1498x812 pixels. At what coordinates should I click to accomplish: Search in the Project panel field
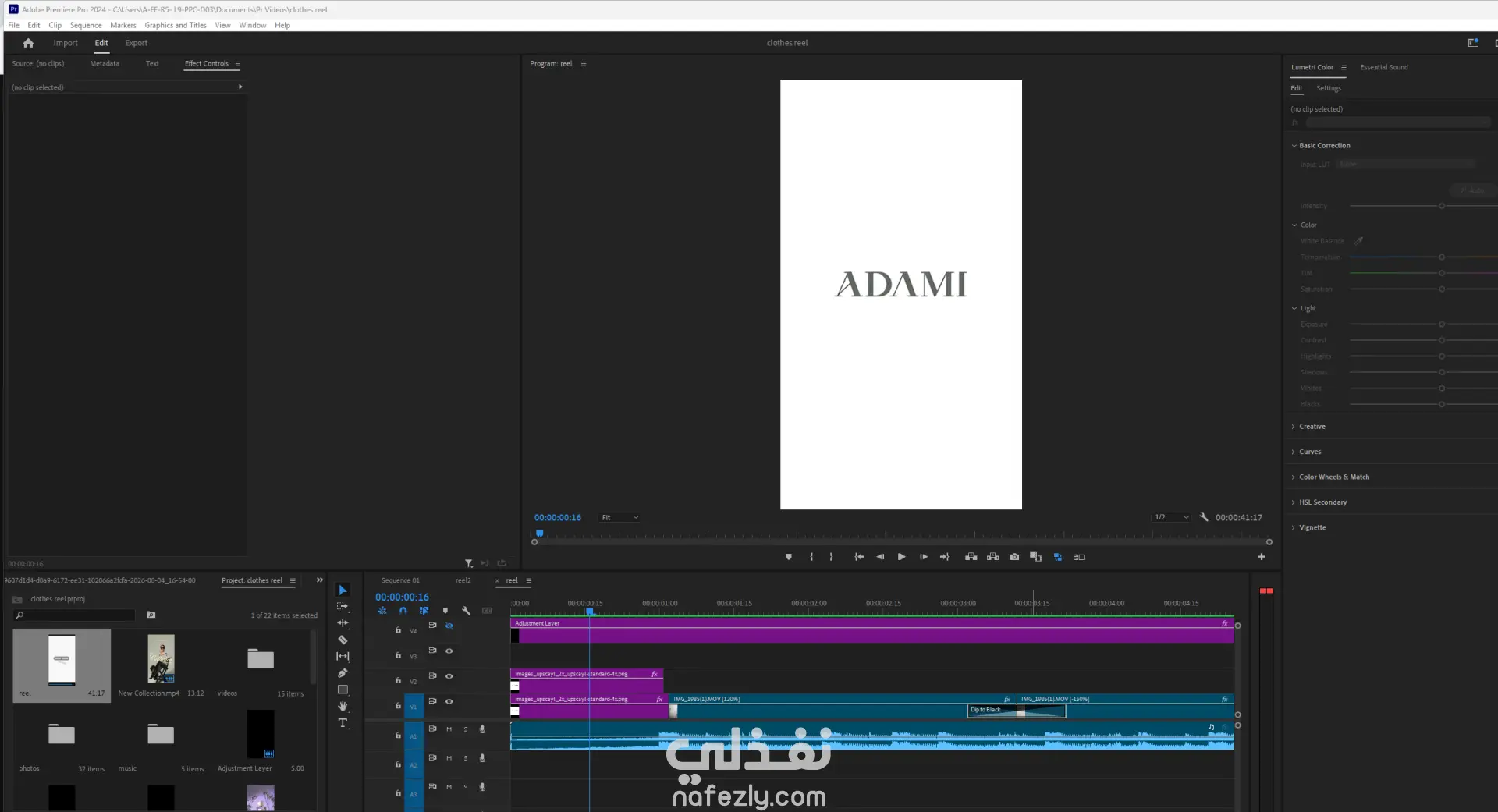pos(75,615)
